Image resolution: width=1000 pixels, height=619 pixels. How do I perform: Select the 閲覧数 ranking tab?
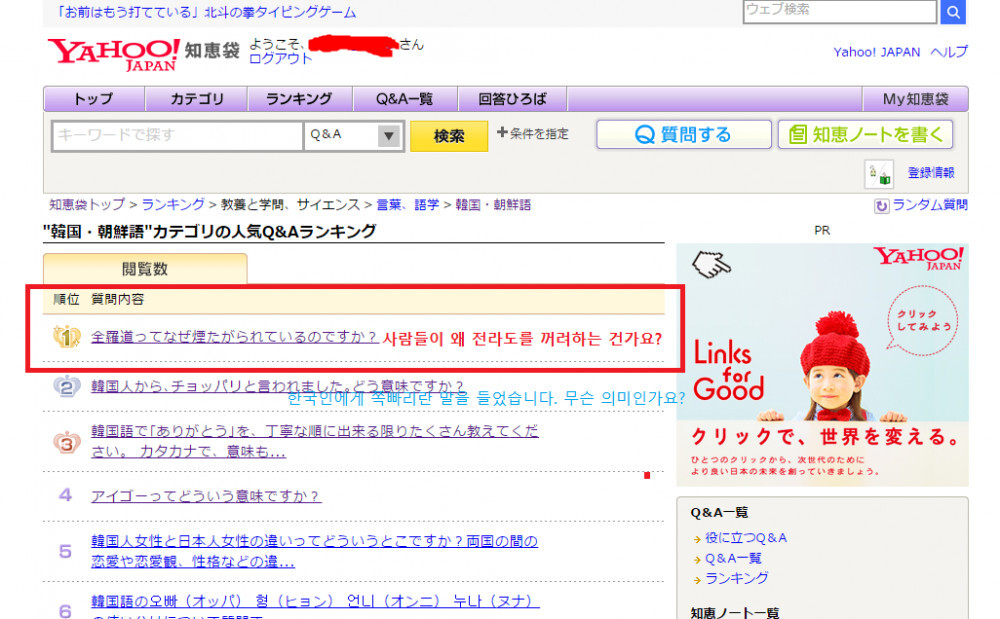145,269
